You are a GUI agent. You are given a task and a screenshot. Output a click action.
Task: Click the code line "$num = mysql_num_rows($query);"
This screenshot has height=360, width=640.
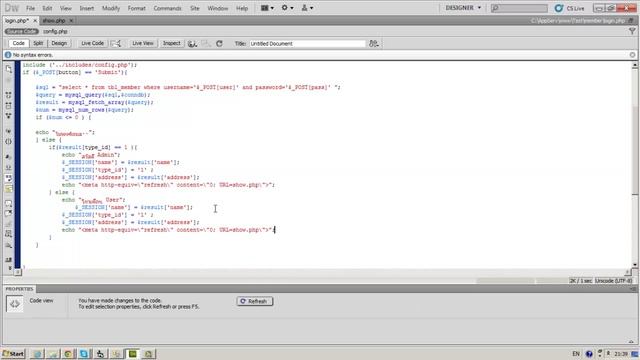[84, 110]
